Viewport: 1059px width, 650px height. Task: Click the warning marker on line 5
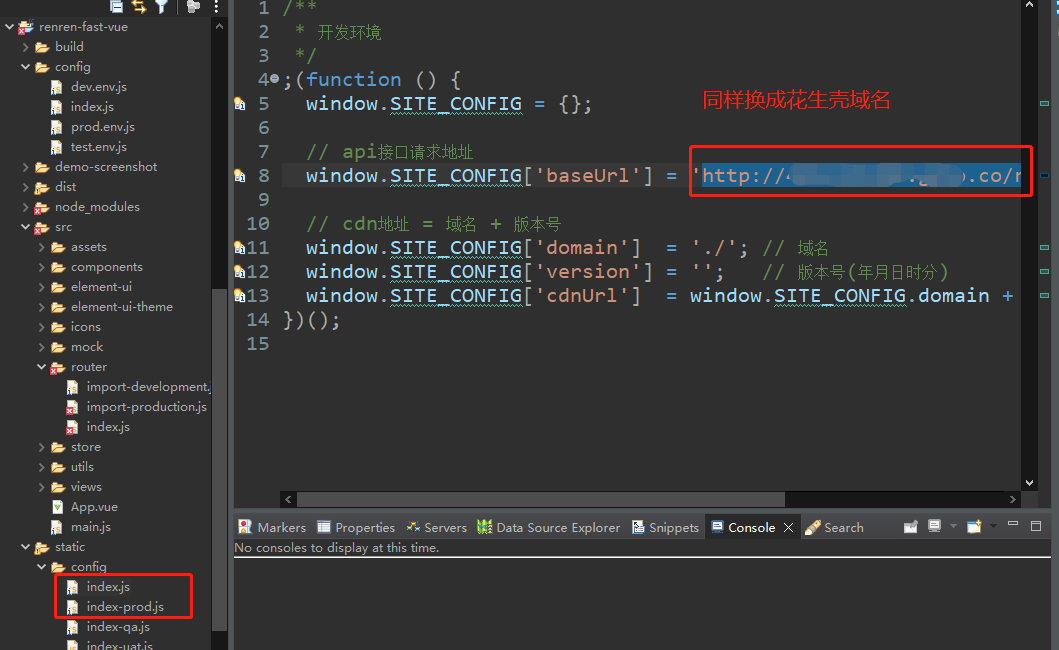tap(240, 104)
